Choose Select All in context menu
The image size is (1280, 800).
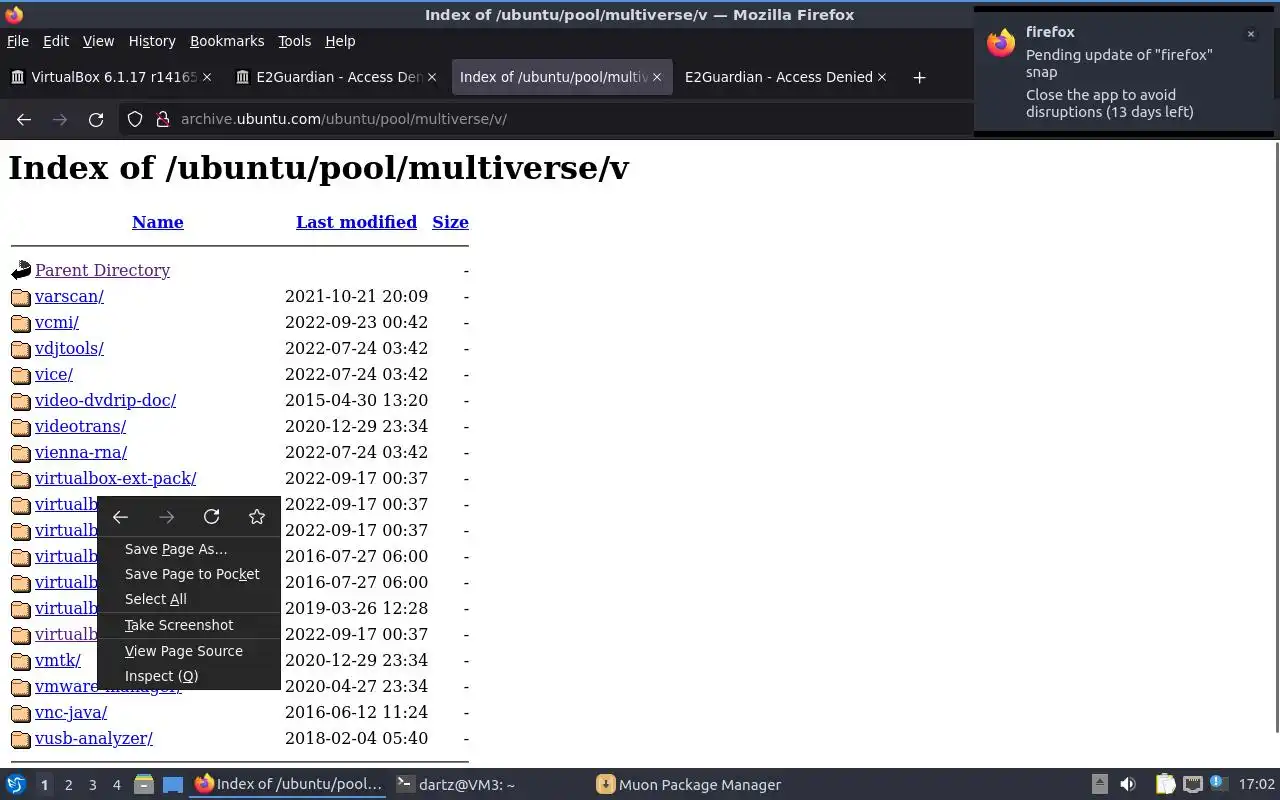coord(189,599)
